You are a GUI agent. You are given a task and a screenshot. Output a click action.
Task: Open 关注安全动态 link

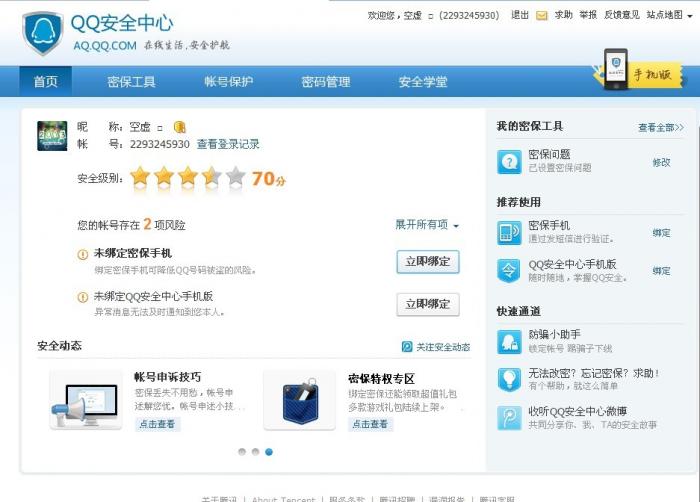point(443,347)
